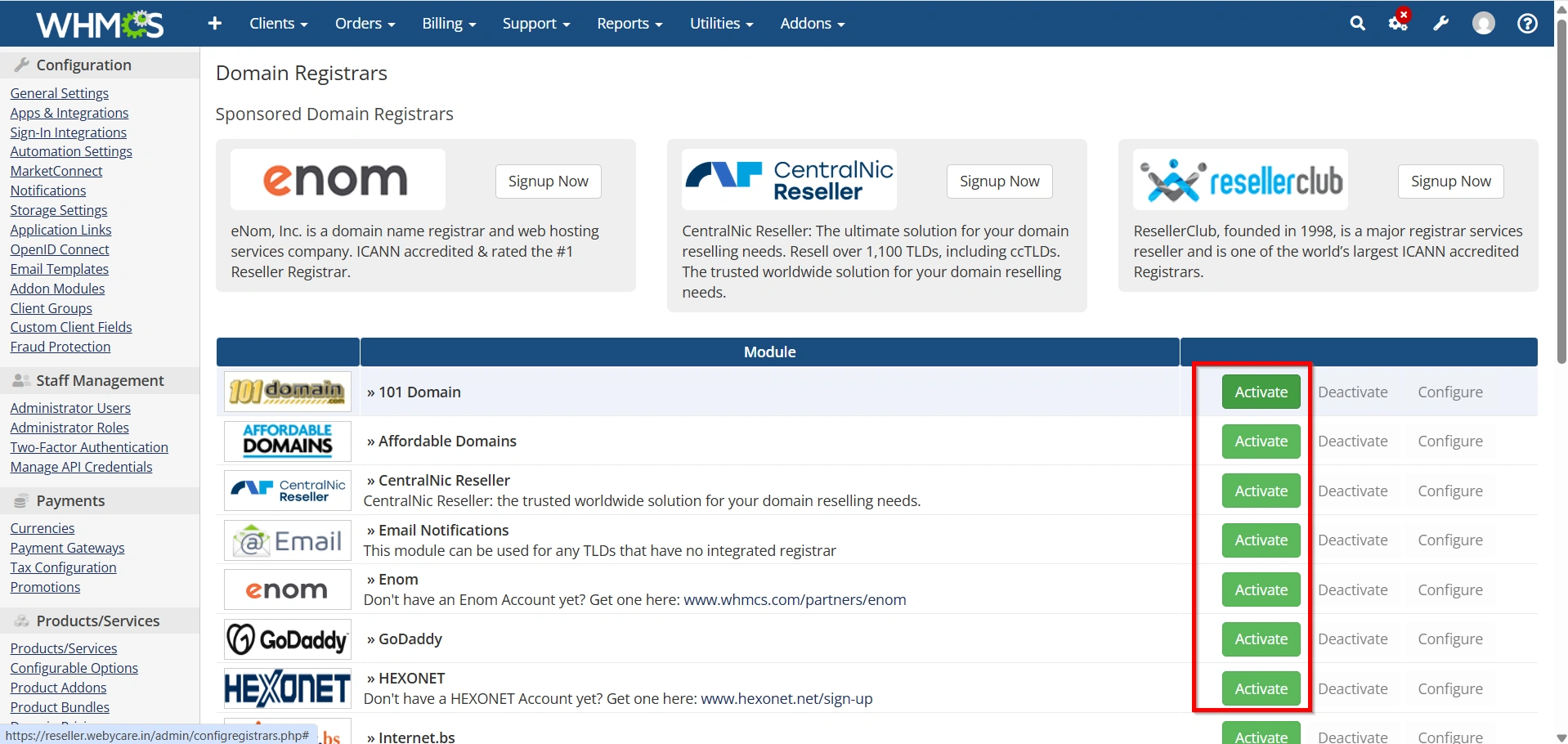This screenshot has height=744, width=1568.
Task: Open Product Bundles link
Action: (x=60, y=707)
